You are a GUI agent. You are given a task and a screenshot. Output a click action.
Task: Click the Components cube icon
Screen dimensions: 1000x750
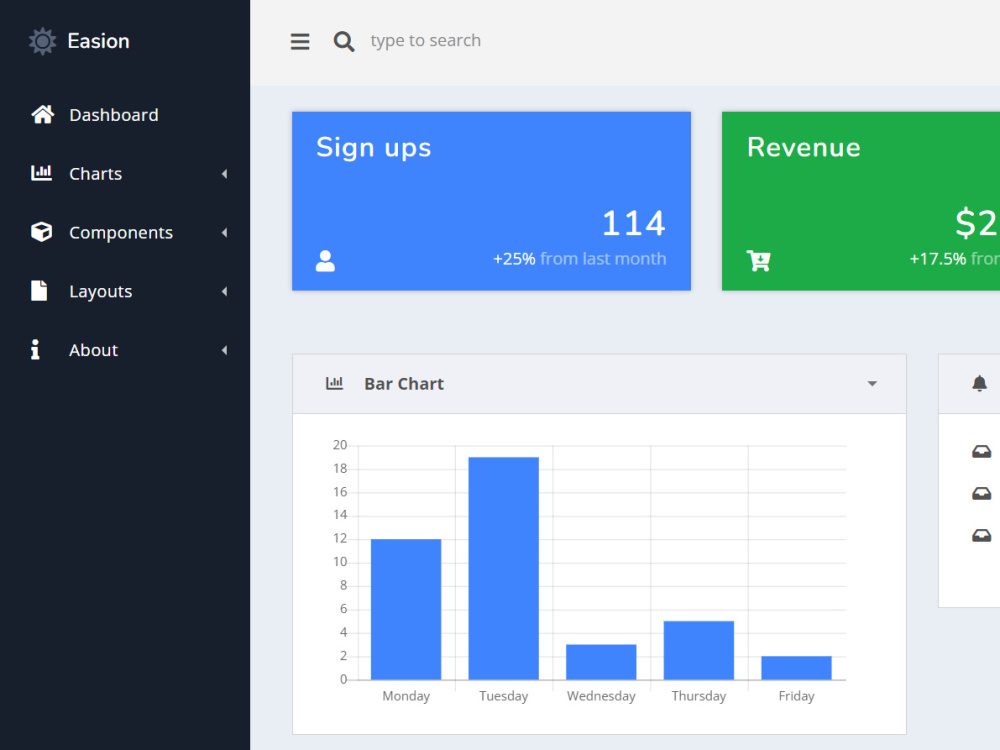[41, 232]
